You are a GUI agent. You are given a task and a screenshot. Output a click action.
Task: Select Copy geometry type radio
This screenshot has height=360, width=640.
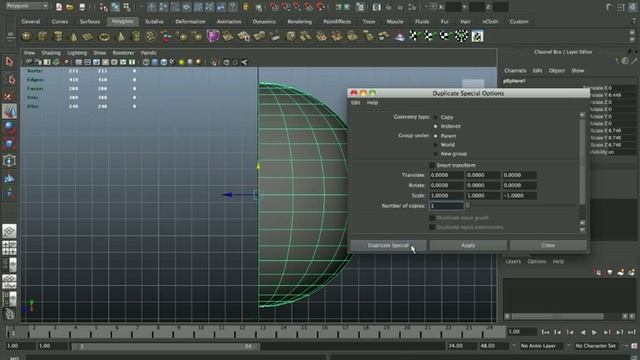point(436,117)
